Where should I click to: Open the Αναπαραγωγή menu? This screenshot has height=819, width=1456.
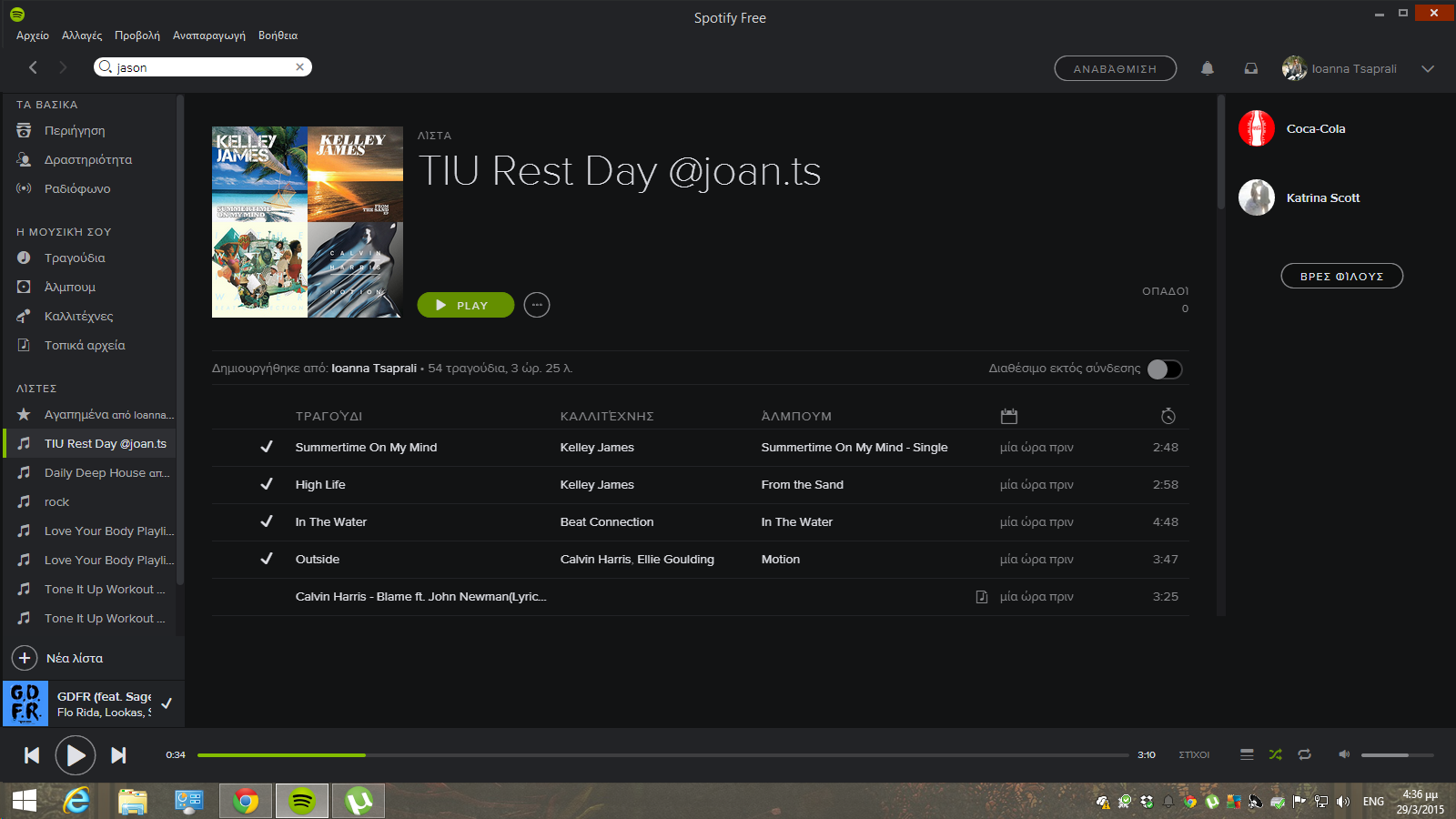coord(209,35)
